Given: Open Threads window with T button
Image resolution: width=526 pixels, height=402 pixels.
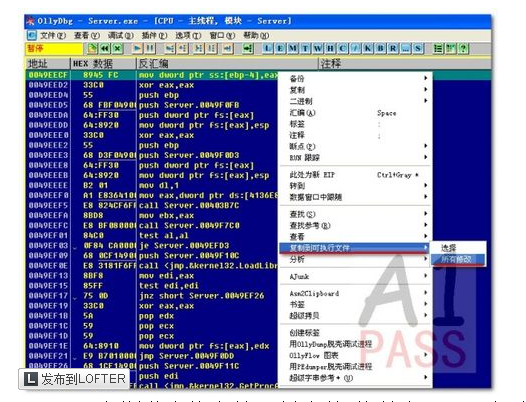Looking at the screenshot, I should pos(305,49).
